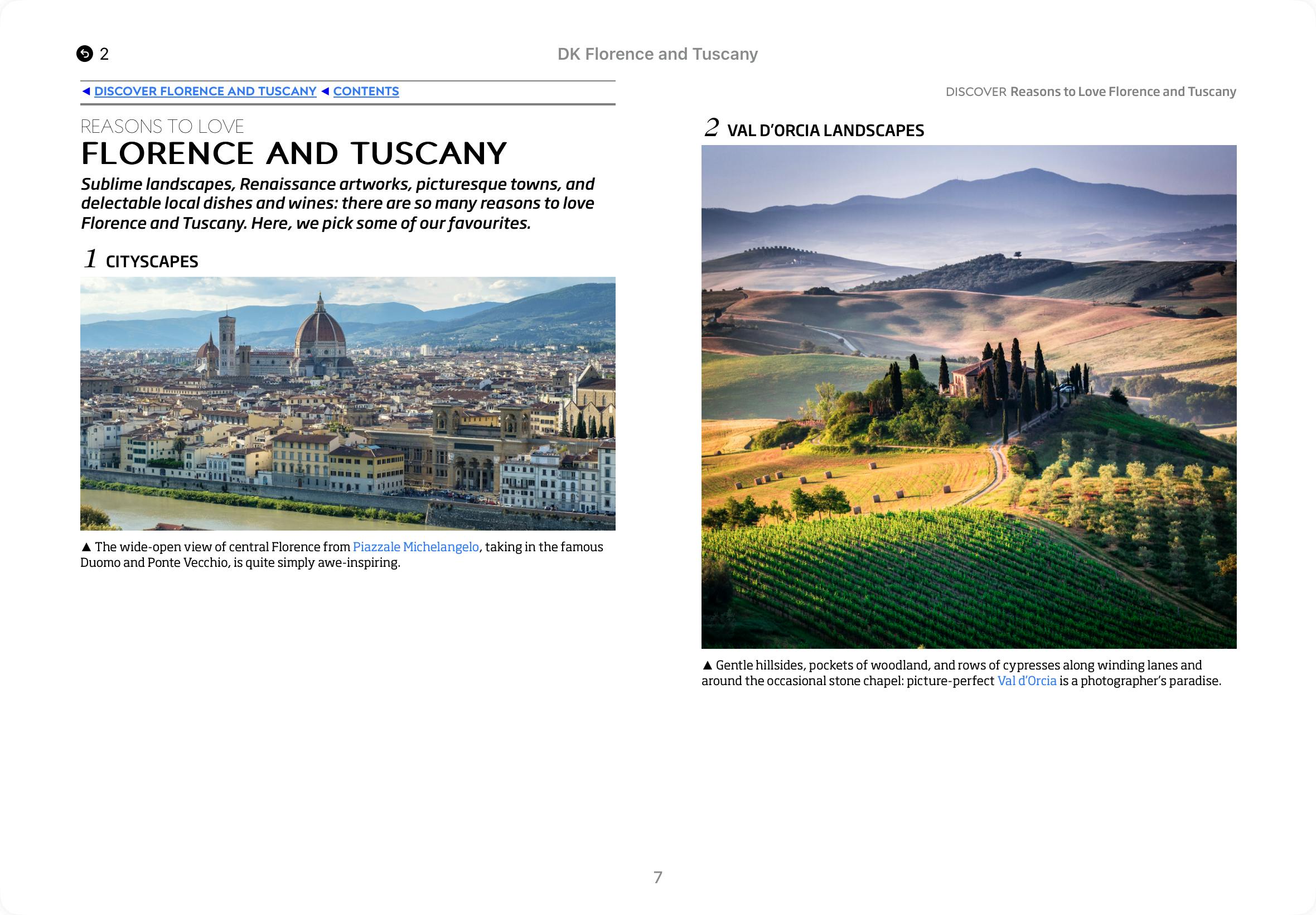Tap page number 7 at the bottom
This screenshot has height=915, width=1316.
[657, 877]
